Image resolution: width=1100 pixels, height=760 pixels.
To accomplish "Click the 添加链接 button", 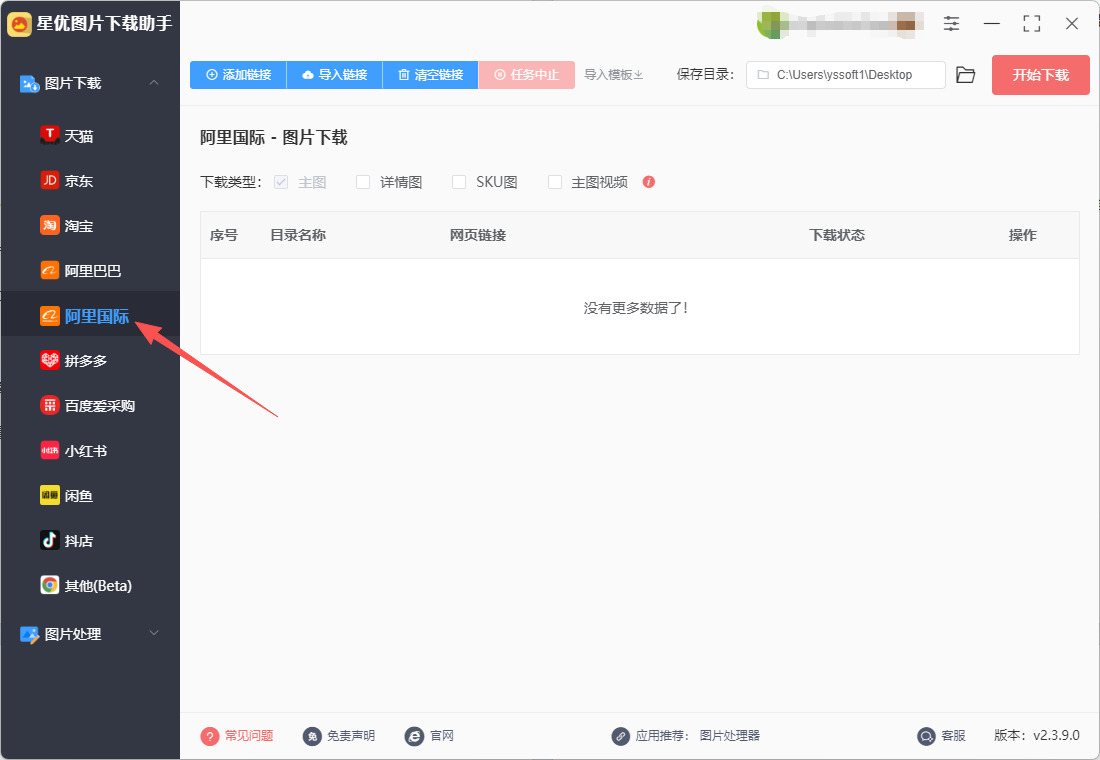I will 239,74.
